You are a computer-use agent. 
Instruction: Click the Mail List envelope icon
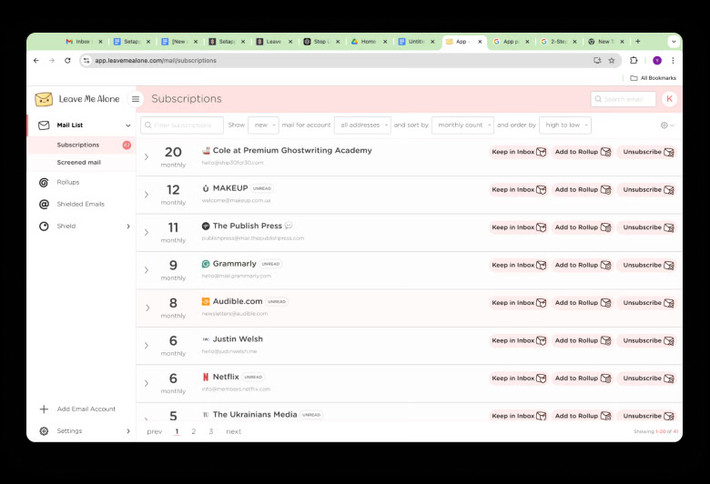click(44, 125)
